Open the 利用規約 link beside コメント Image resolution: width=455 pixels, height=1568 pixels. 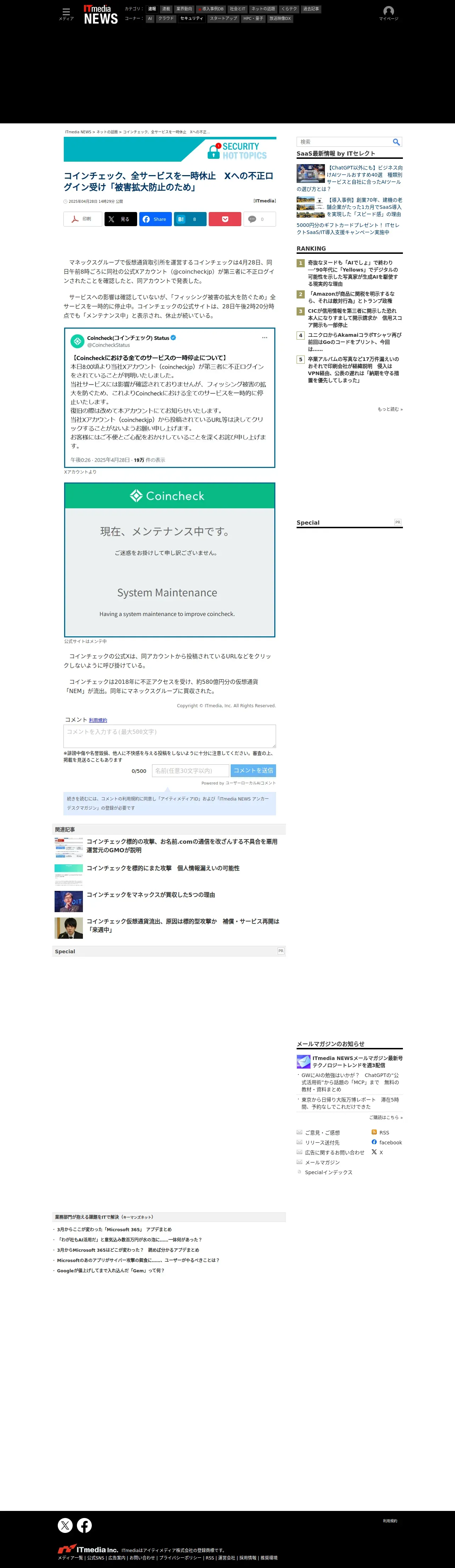pos(98,720)
